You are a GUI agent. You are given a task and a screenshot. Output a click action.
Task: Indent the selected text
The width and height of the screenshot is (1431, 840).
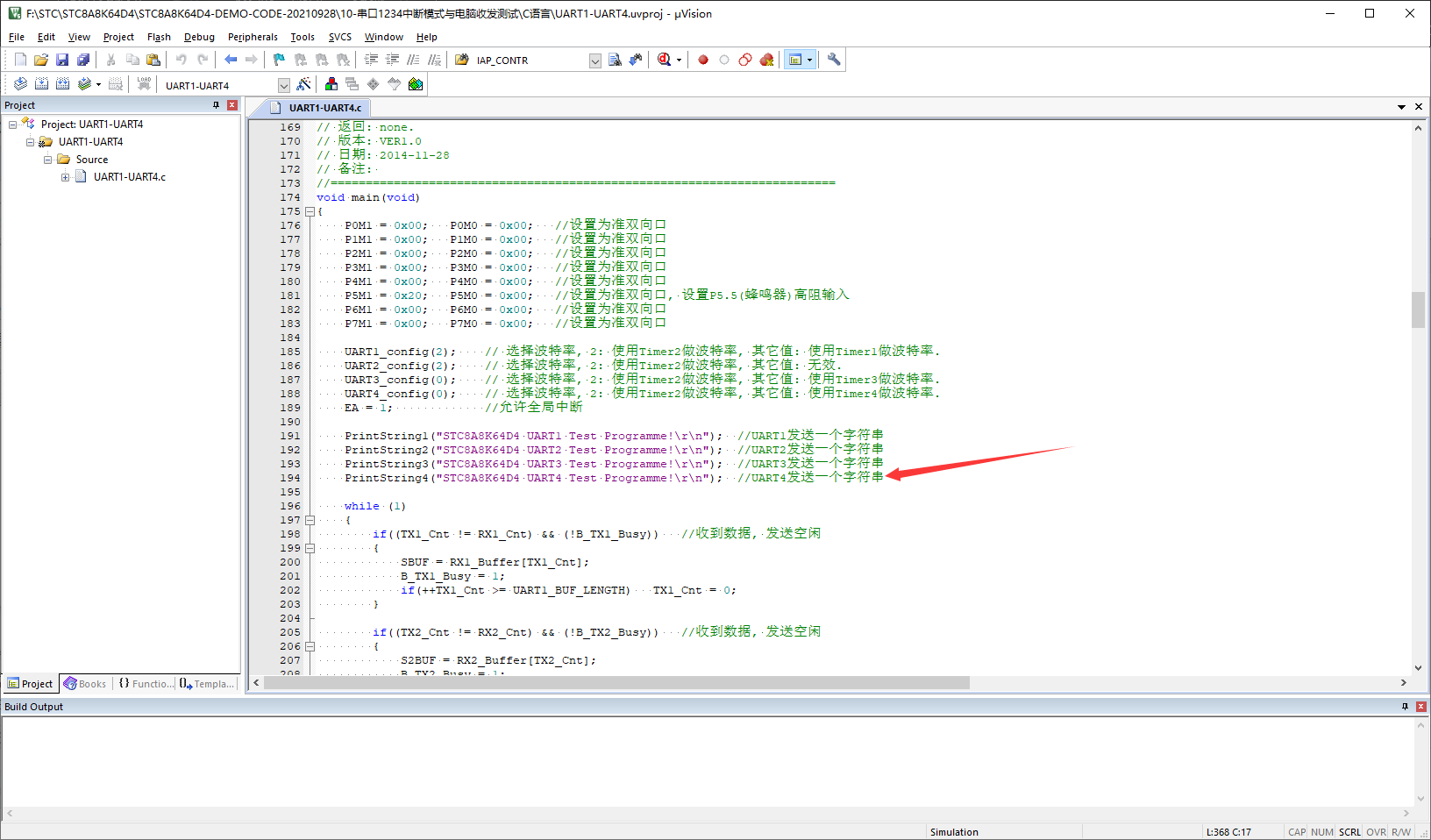point(371,60)
